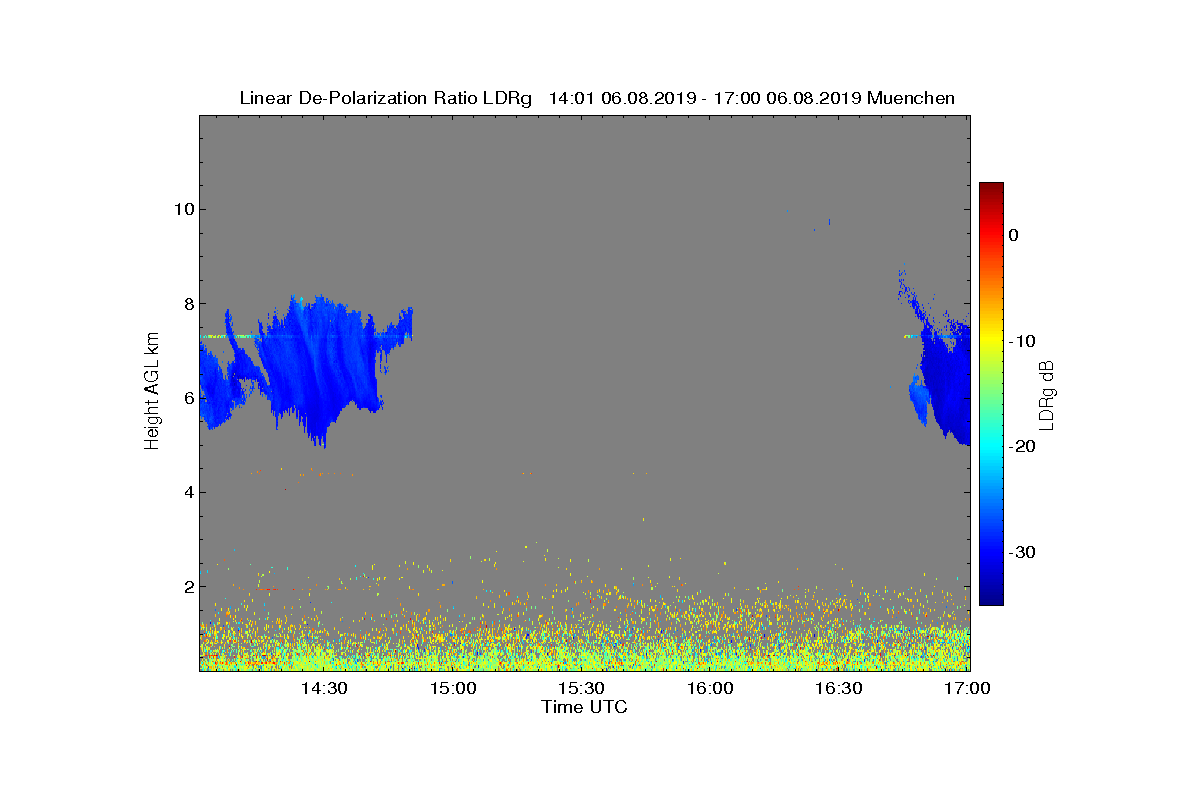Click the 16:00 time axis label
Screen dimensions: 1200x800
[x=711, y=688]
